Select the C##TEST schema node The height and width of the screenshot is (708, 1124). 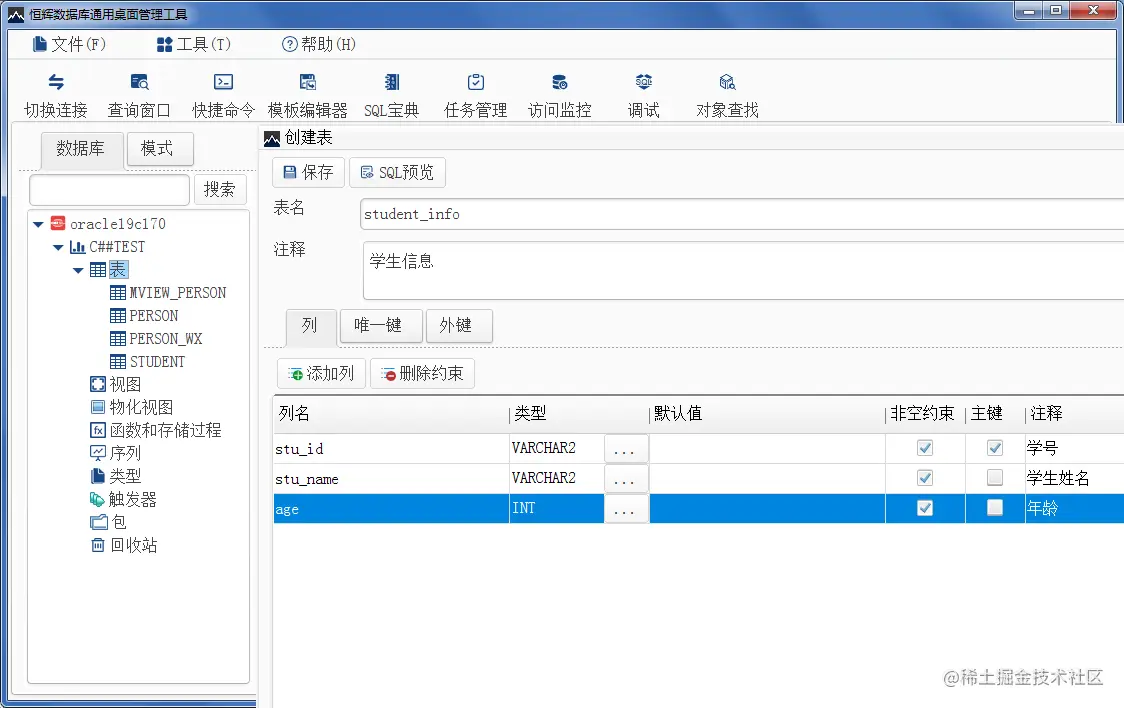(x=117, y=247)
